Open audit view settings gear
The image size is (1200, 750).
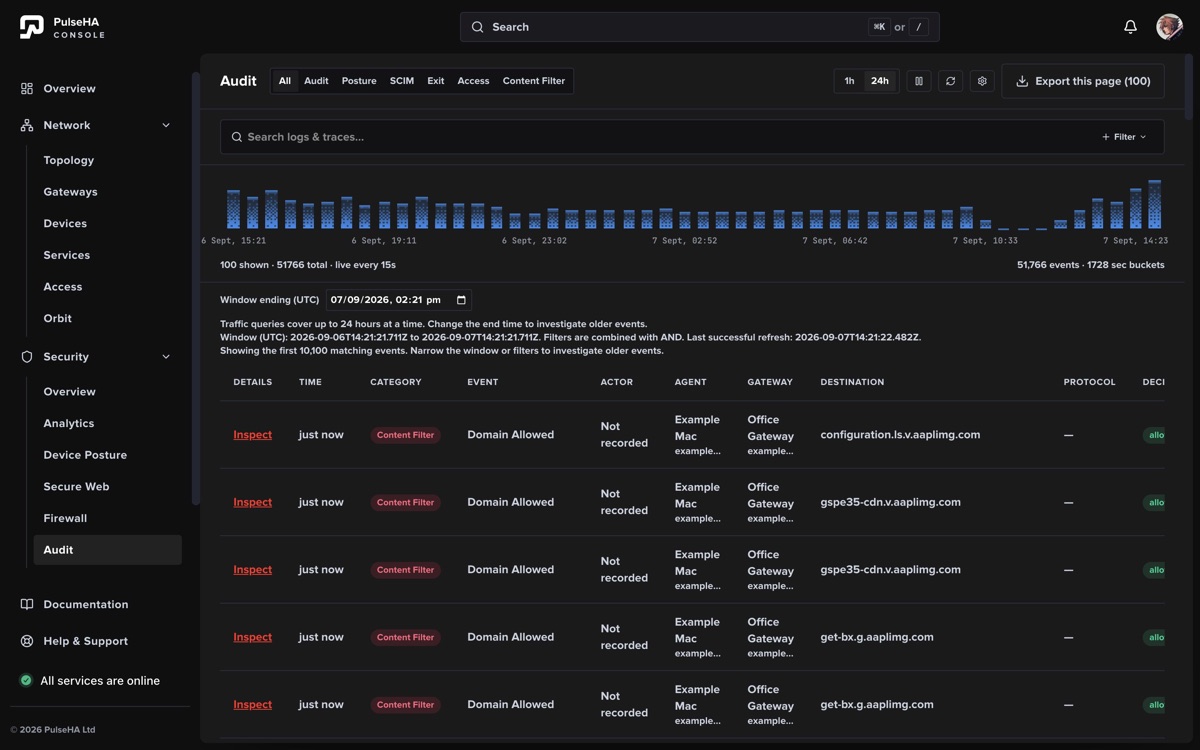(x=982, y=81)
